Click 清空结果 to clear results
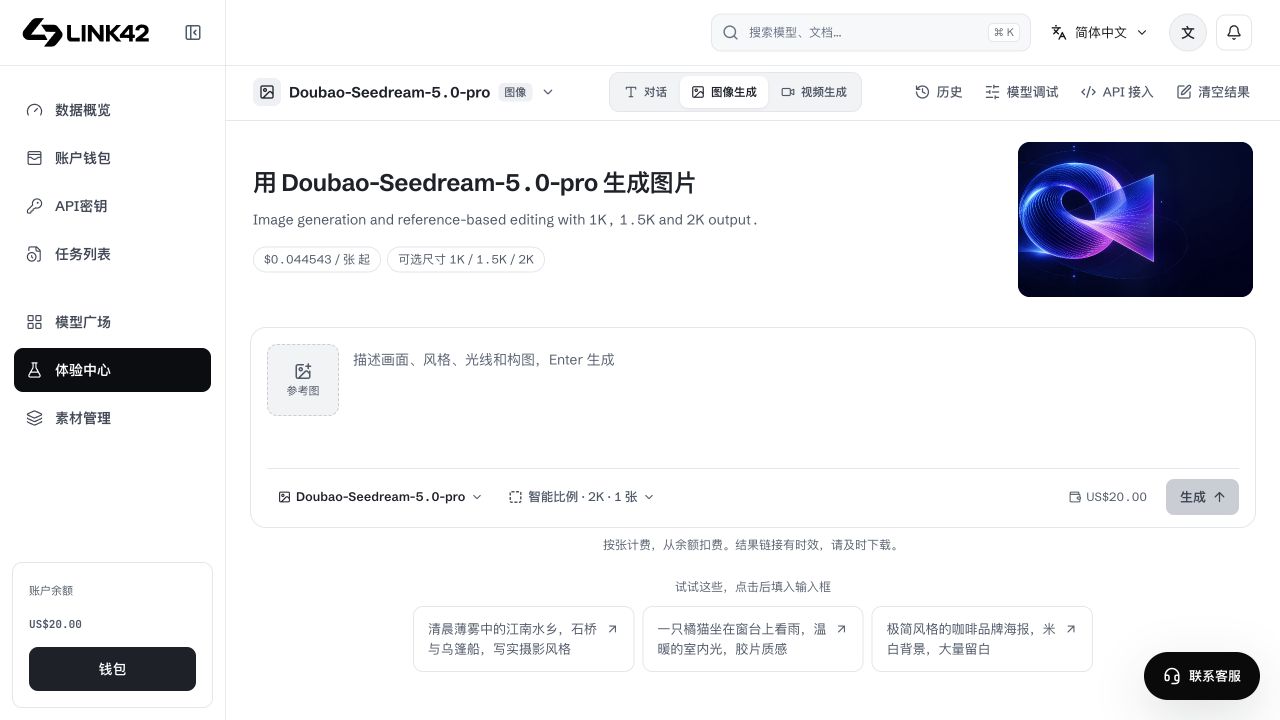This screenshot has height=720, width=1280. [1213, 92]
